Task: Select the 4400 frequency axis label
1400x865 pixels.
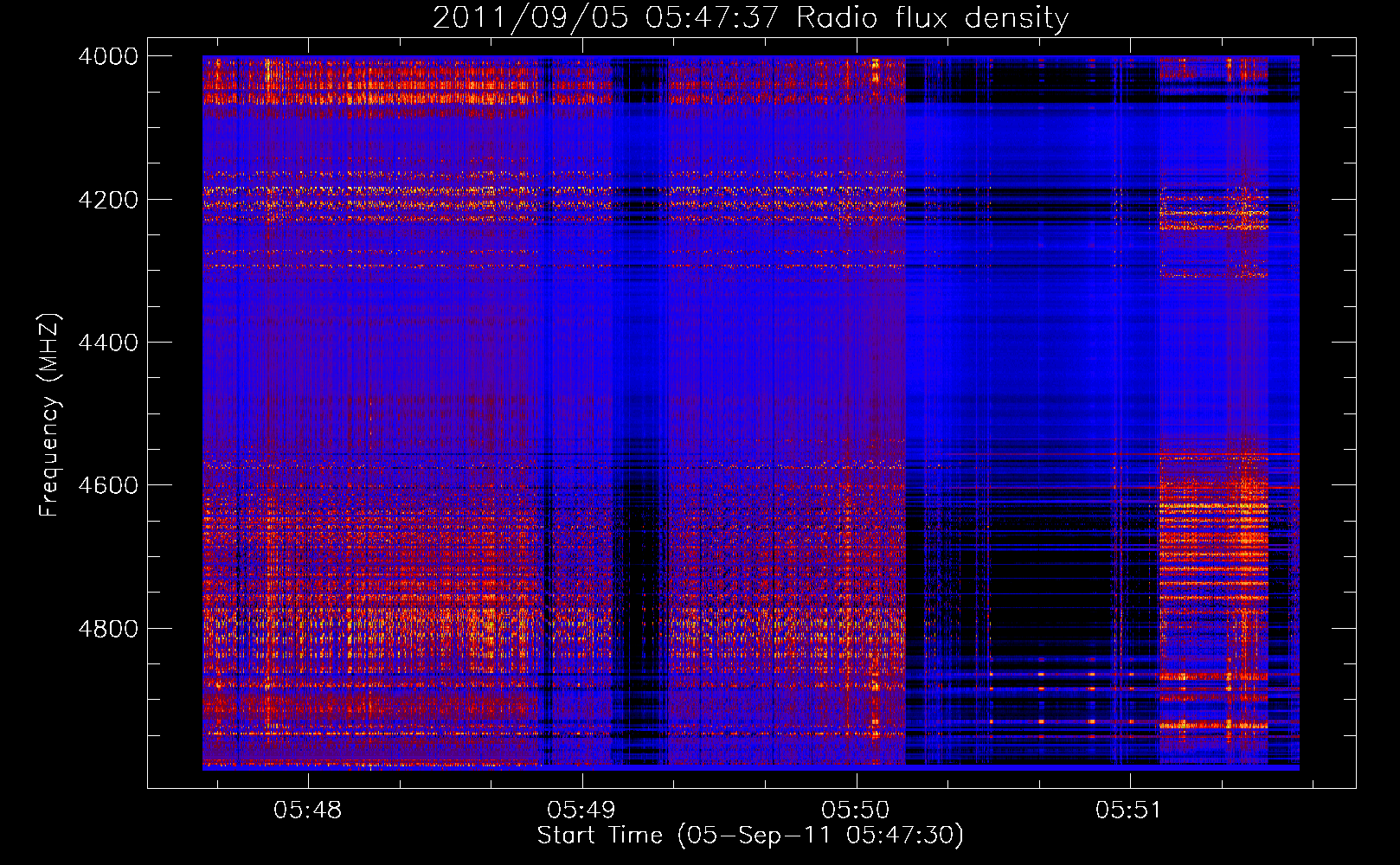Action: (108, 343)
